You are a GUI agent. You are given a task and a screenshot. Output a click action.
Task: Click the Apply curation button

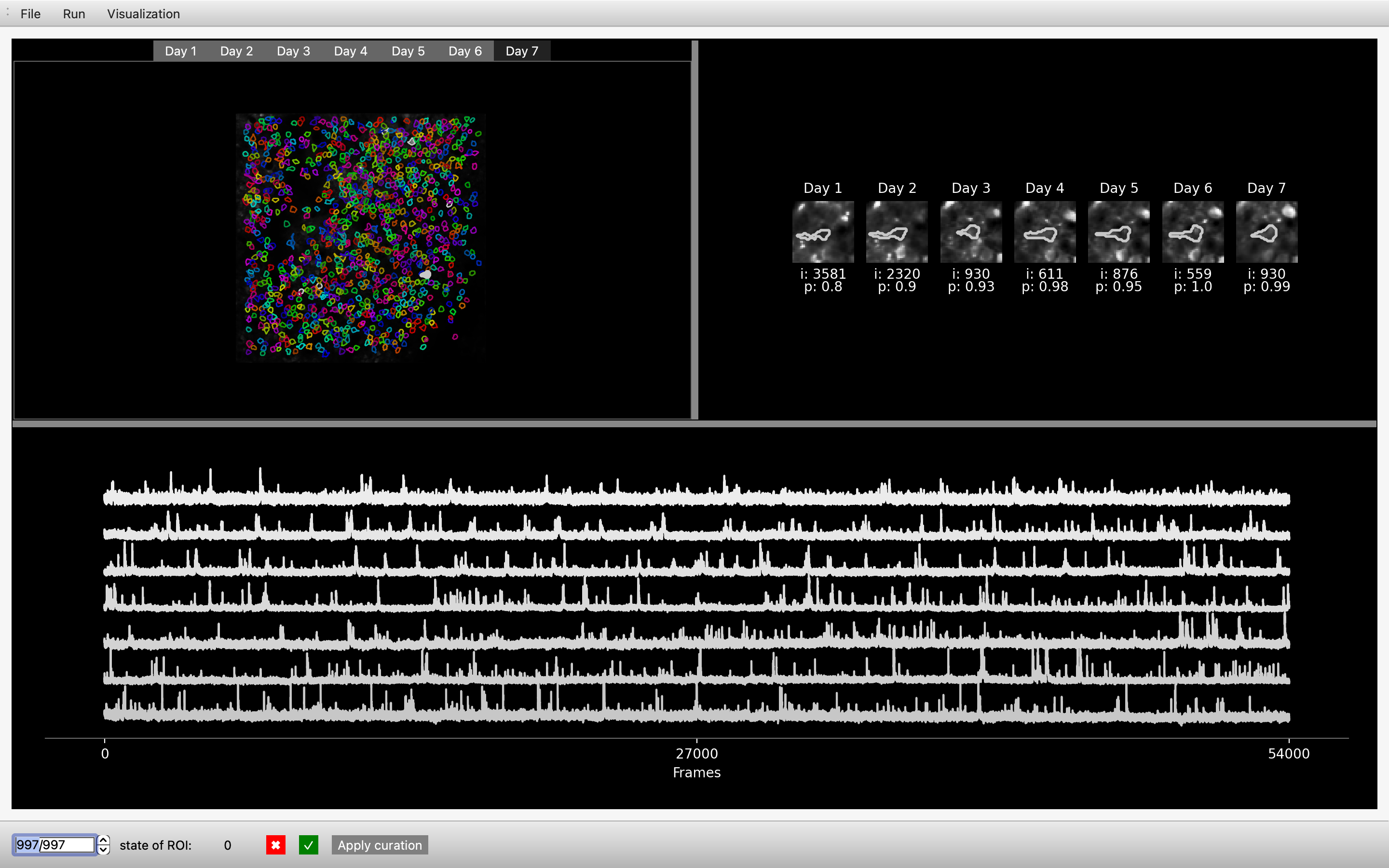[x=380, y=845]
